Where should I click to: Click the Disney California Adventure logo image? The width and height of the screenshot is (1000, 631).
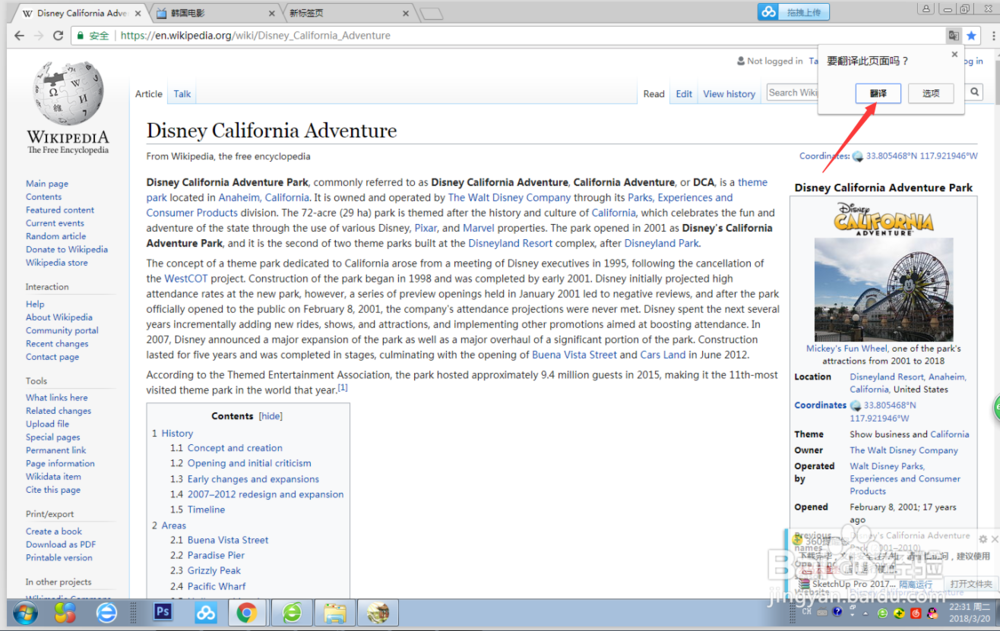point(883,219)
